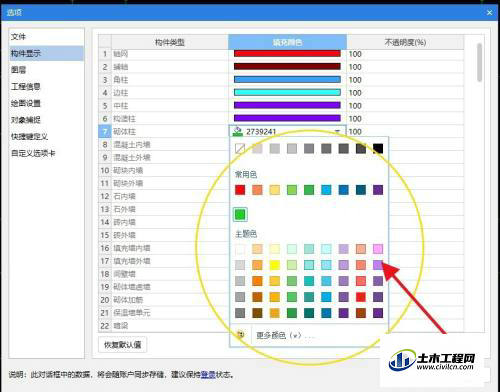Choose the orange swatch under 常用色

pyautogui.click(x=257, y=190)
